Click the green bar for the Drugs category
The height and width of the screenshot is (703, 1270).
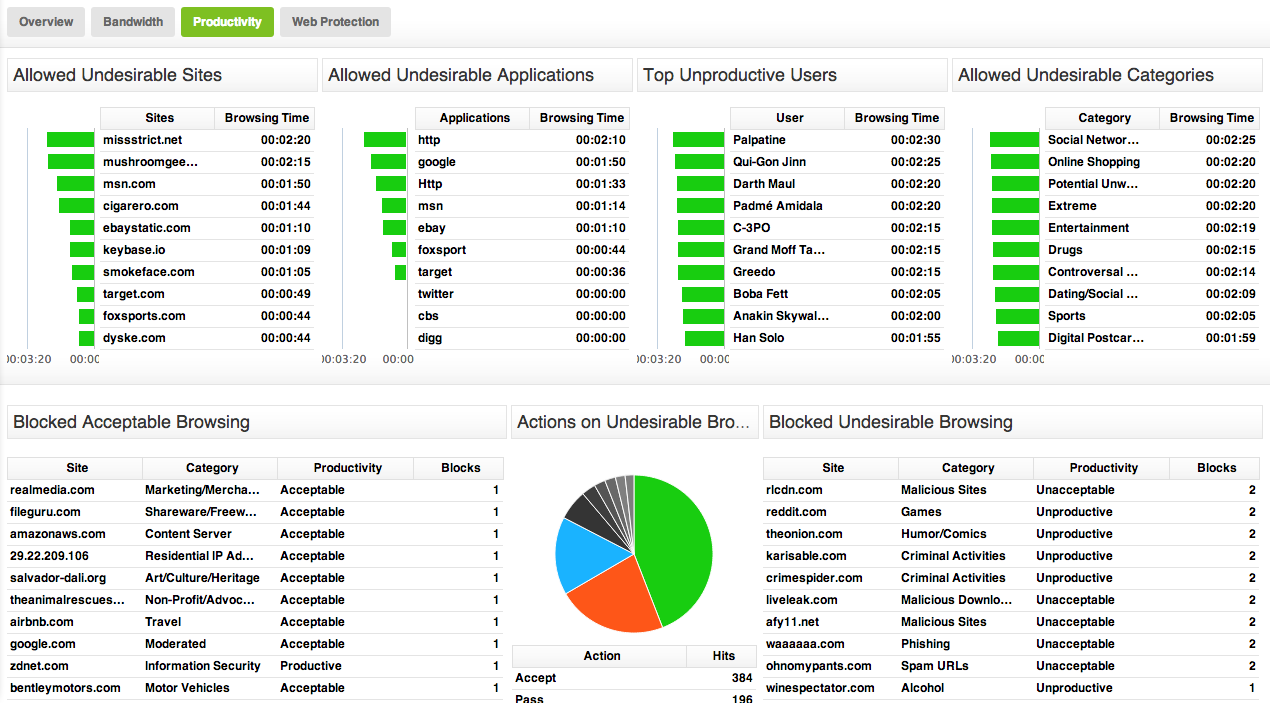tap(1017, 250)
